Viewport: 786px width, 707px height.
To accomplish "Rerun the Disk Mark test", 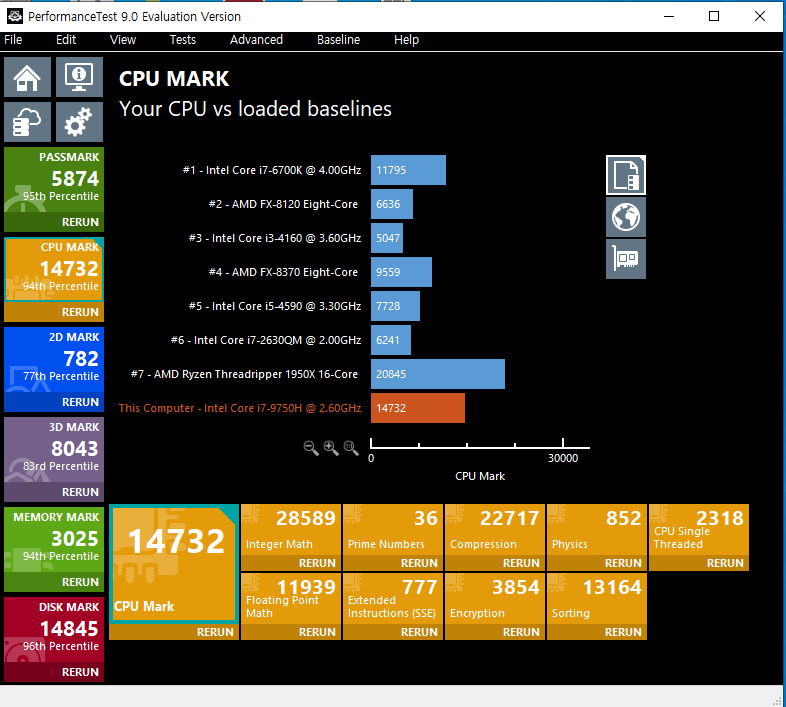I will (x=54, y=672).
